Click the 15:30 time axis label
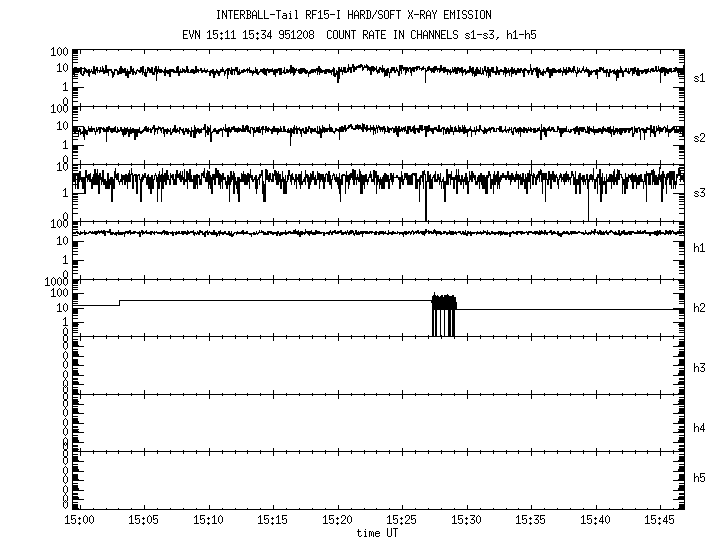Image resolution: width=720 pixels, height=550 pixels. [x=466, y=520]
